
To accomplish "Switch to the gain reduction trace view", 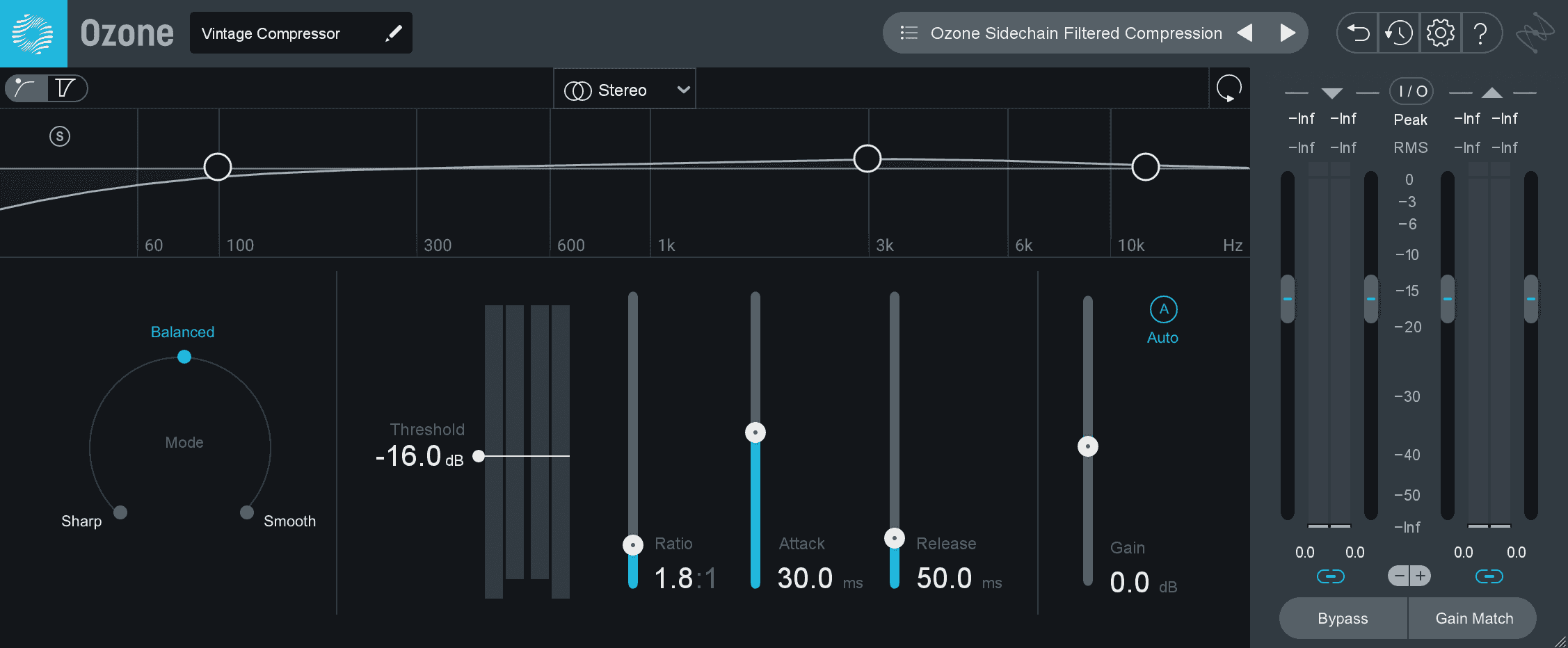I will coord(66,88).
